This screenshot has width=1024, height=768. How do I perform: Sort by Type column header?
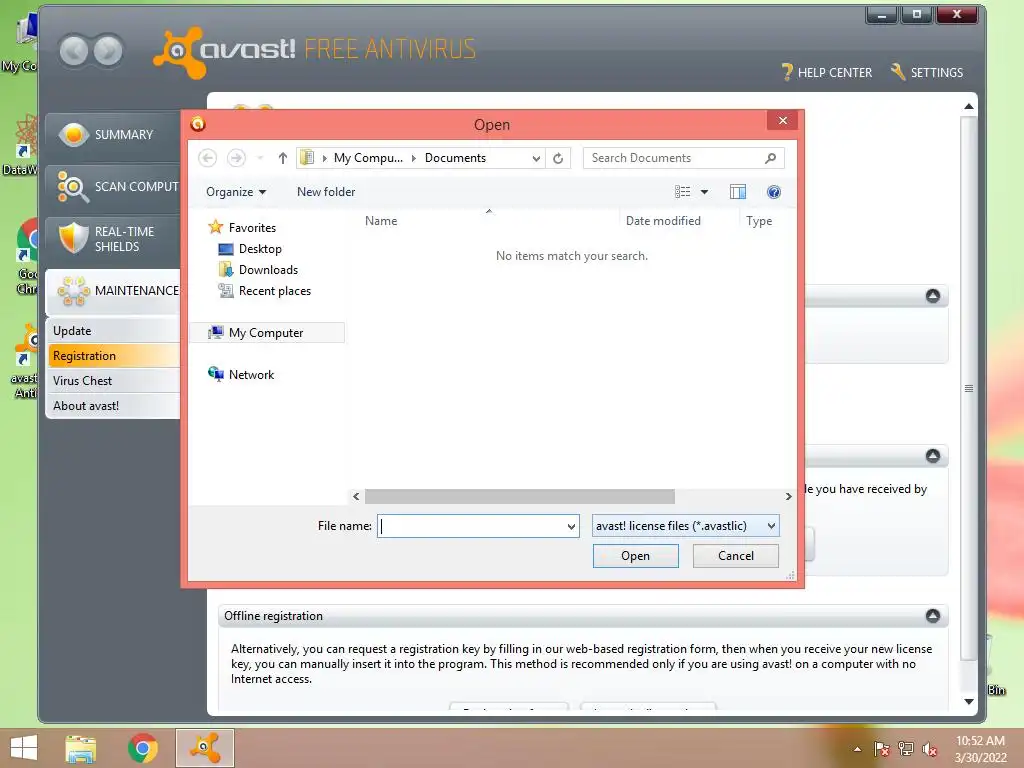760,221
